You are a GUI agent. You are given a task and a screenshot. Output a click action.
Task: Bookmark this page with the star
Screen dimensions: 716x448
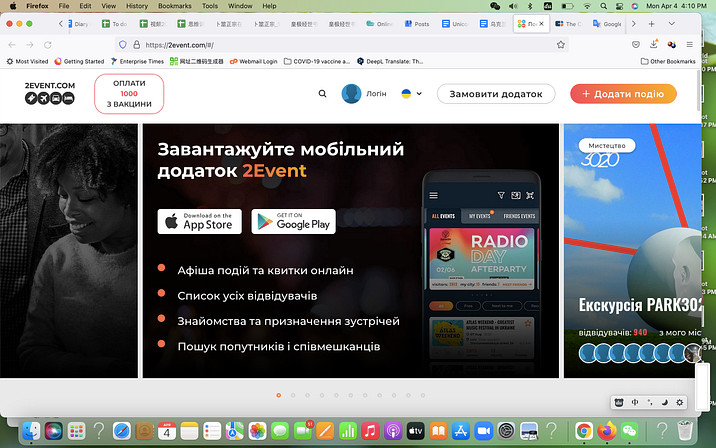561,45
